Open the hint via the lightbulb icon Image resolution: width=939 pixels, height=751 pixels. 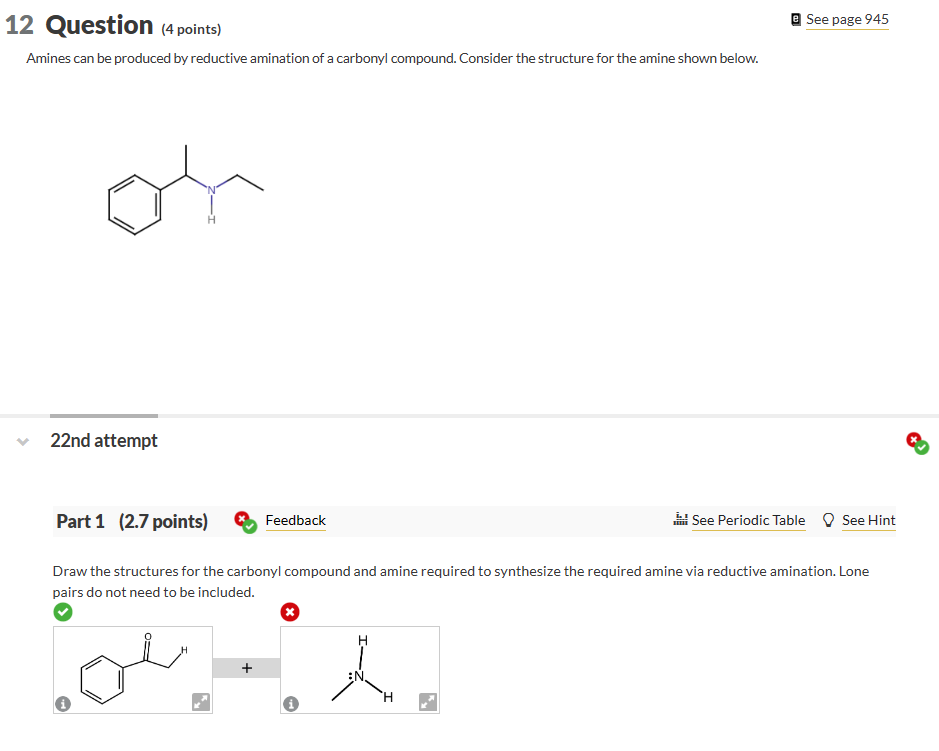click(827, 519)
